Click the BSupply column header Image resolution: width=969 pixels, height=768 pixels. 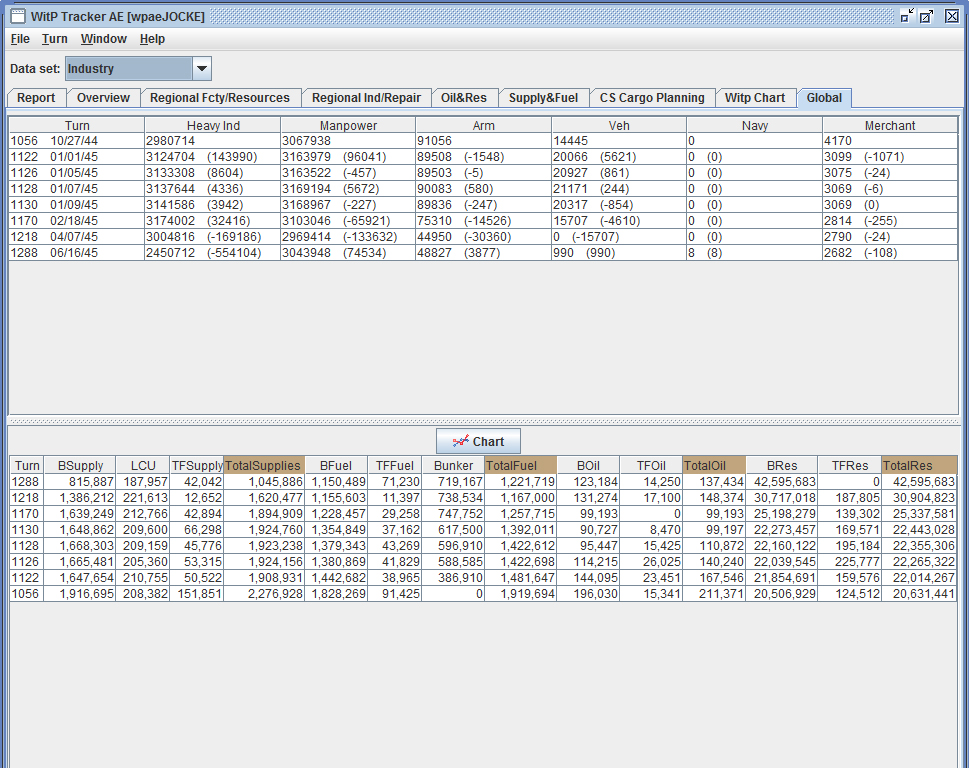point(80,465)
